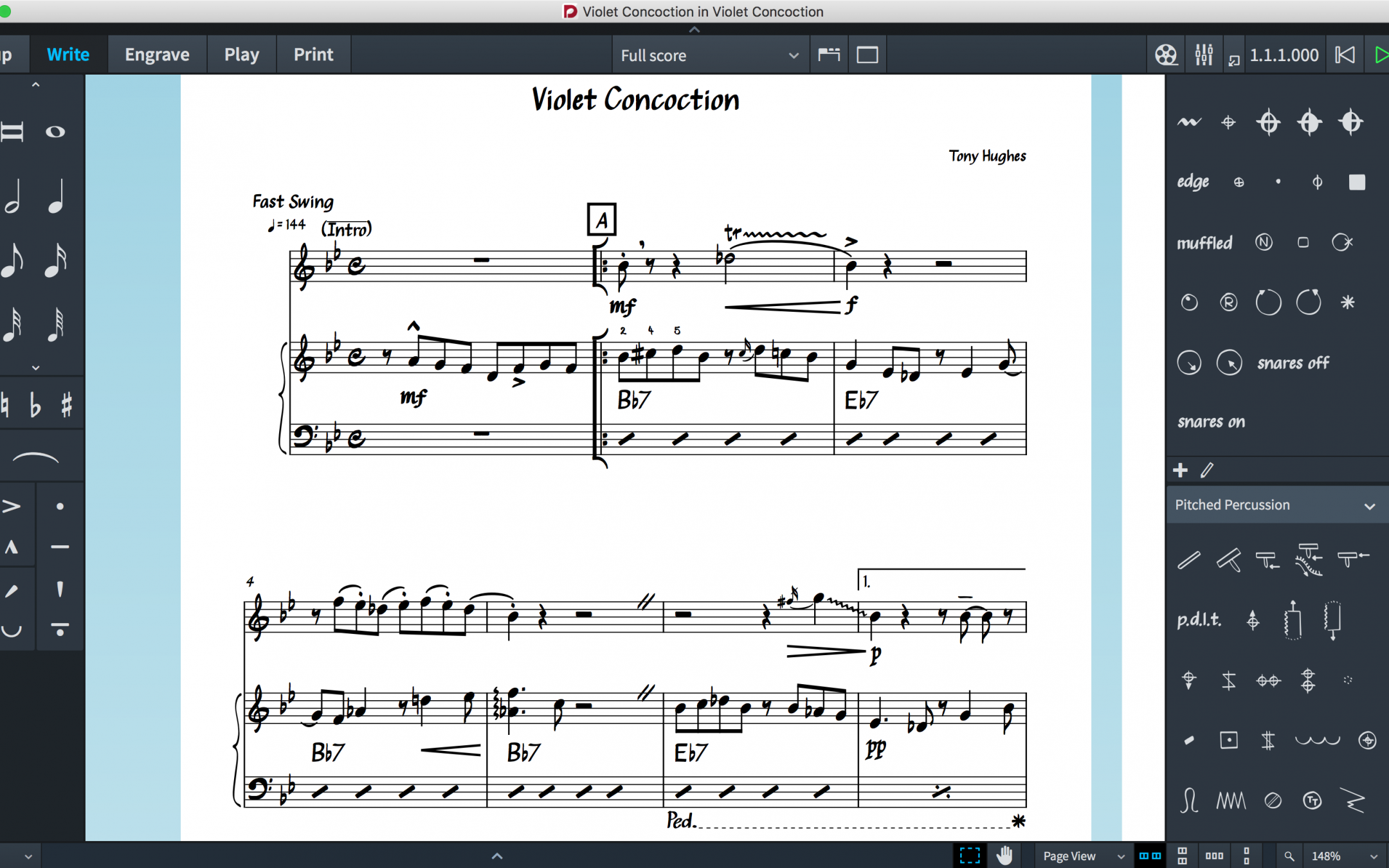The image size is (1389, 868).
Task: Toggle galley and page view button
Action: pyautogui.click(x=829, y=55)
